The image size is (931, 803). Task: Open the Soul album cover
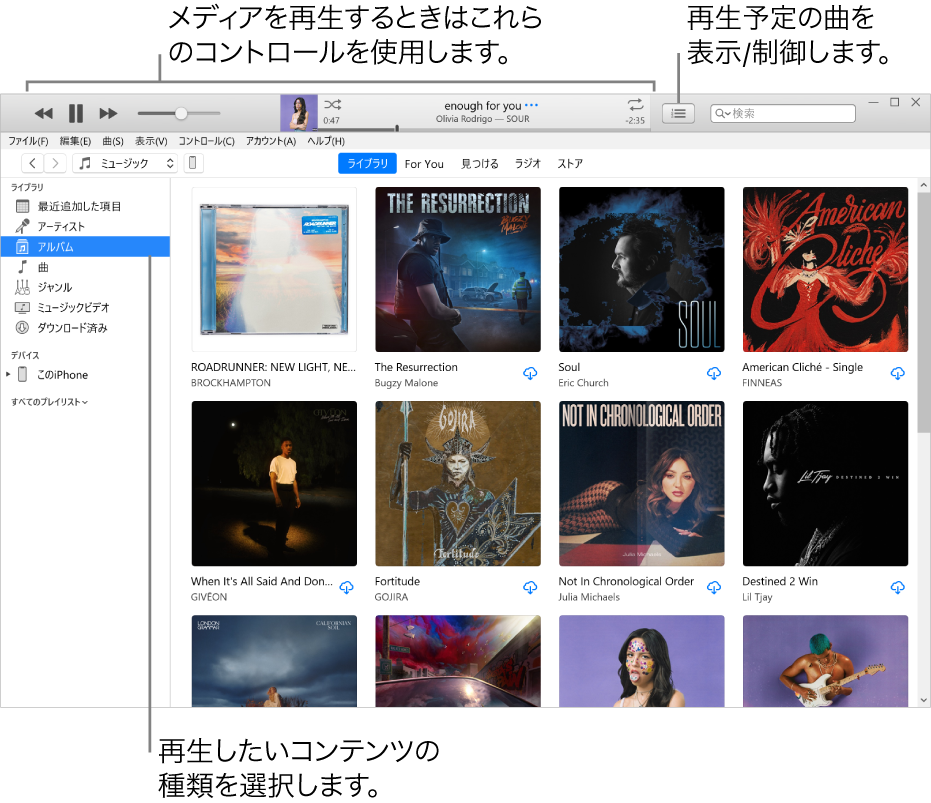point(642,270)
